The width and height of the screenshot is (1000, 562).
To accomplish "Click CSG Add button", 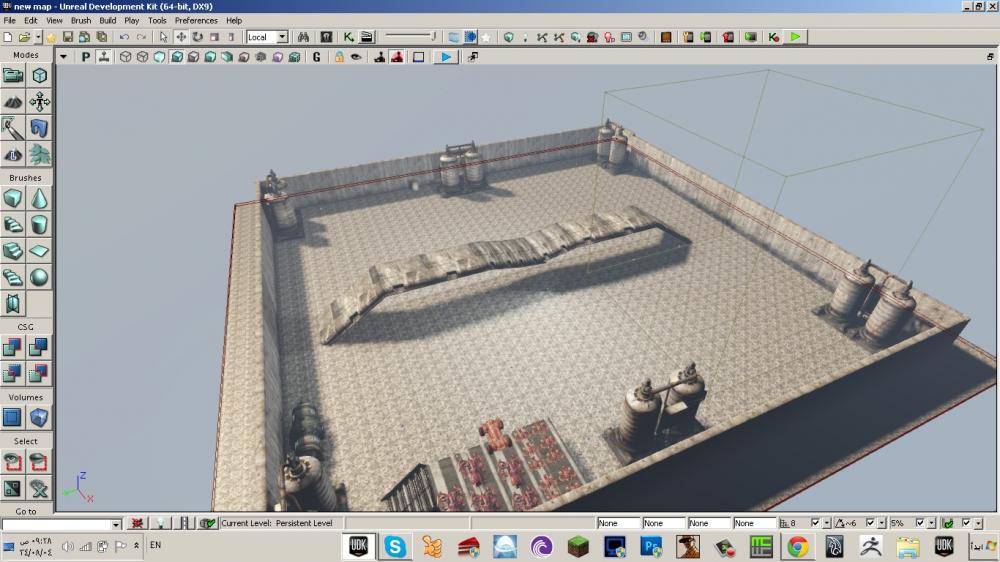I will (13, 347).
